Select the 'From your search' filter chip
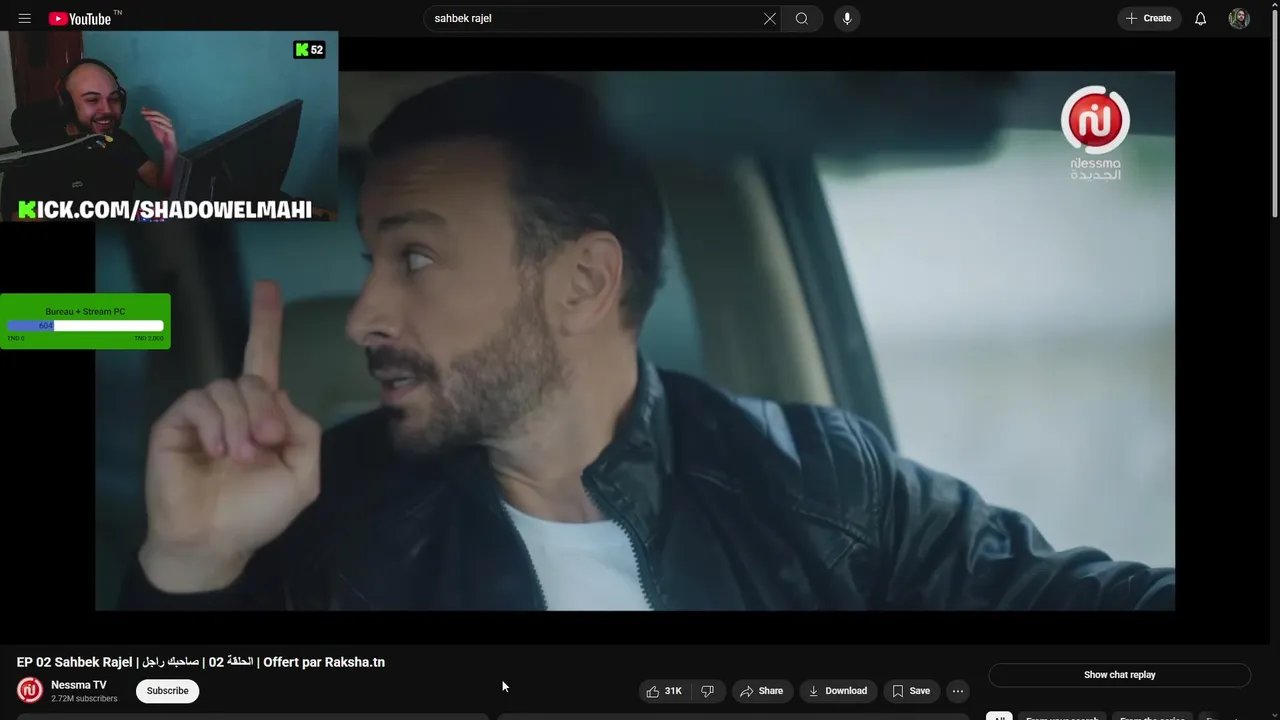This screenshot has height=720, width=1280. pos(1062,717)
